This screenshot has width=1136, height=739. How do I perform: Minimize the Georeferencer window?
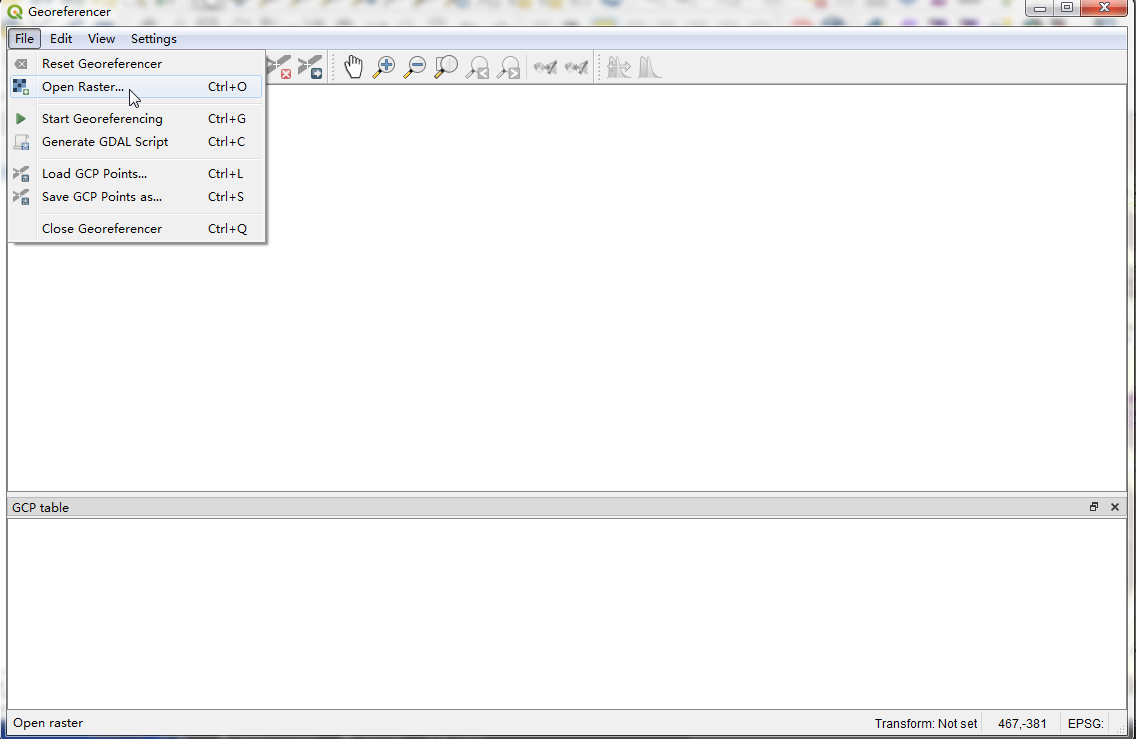[1040, 9]
